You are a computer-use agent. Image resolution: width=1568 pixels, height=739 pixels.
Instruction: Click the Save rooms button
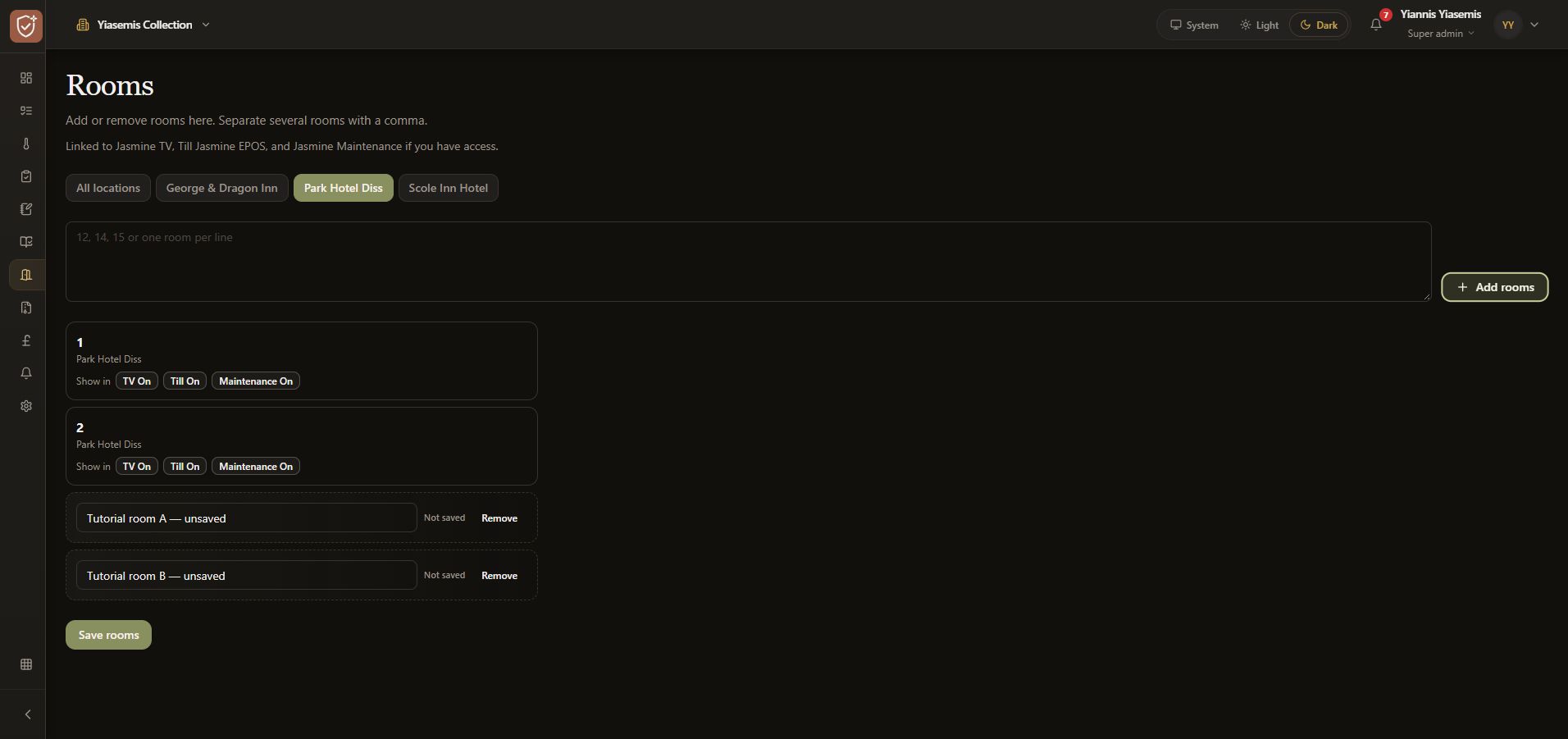pyautogui.click(x=108, y=635)
